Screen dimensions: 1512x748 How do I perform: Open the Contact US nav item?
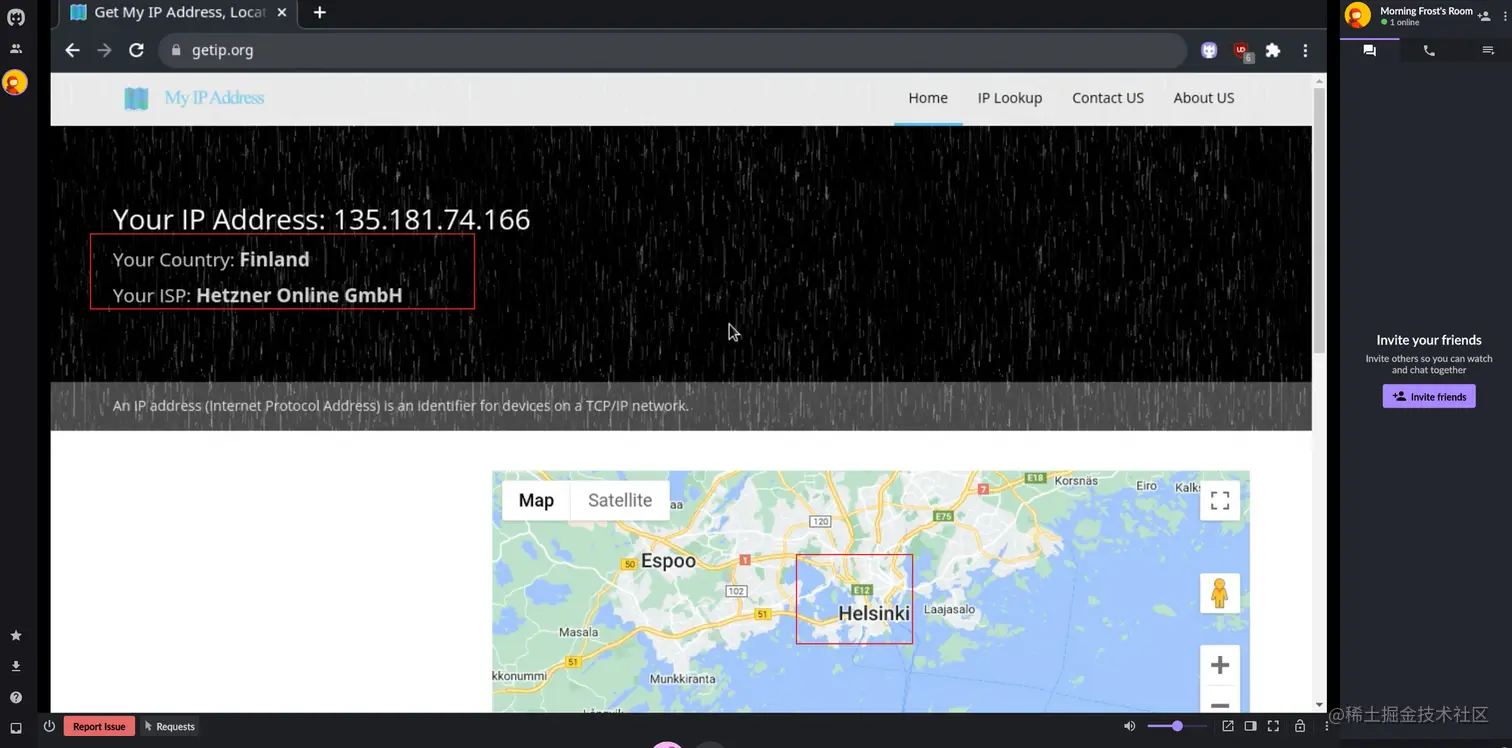[x=1108, y=98]
